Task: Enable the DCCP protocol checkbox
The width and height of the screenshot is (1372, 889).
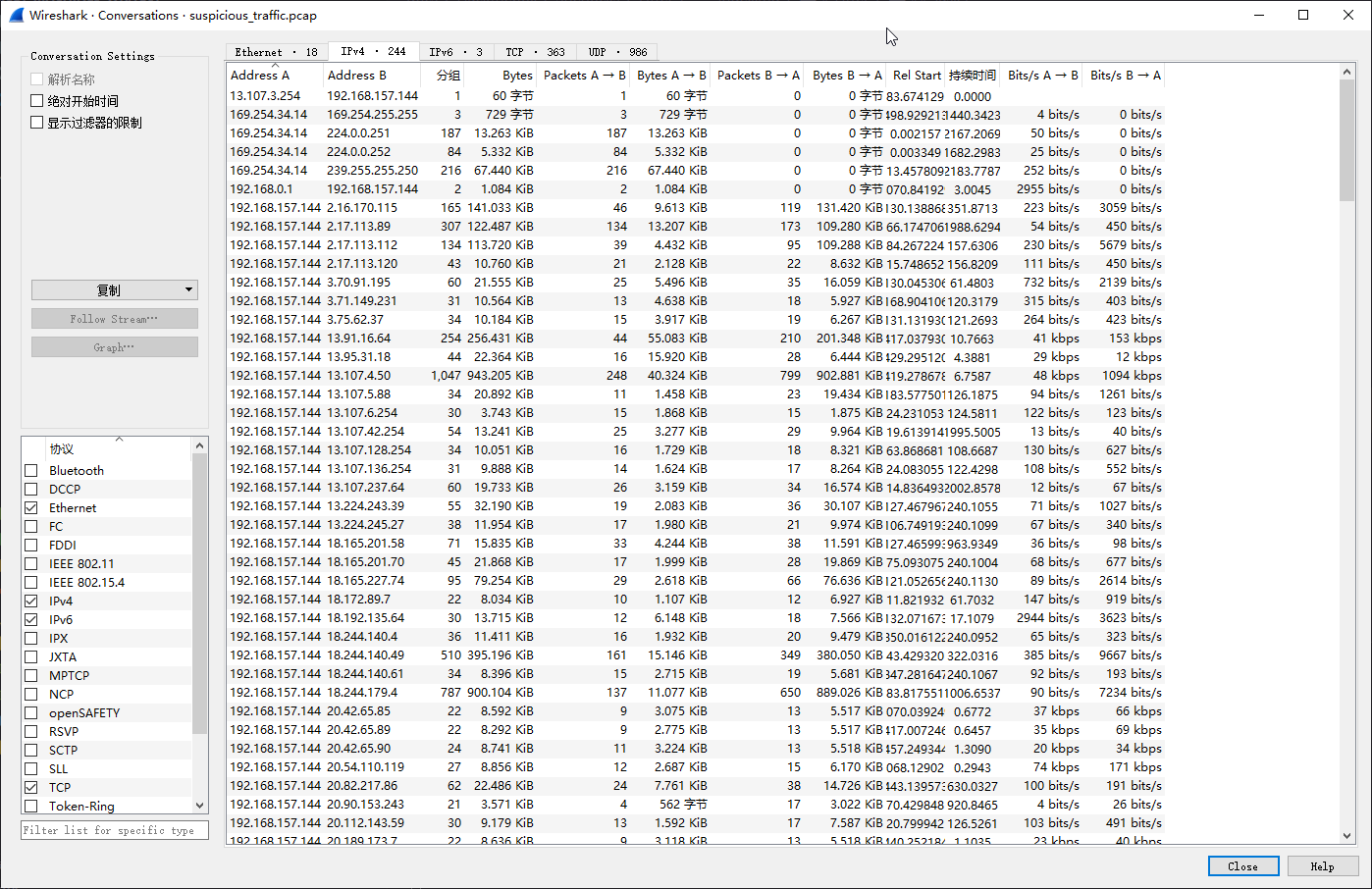Action: pos(31,490)
